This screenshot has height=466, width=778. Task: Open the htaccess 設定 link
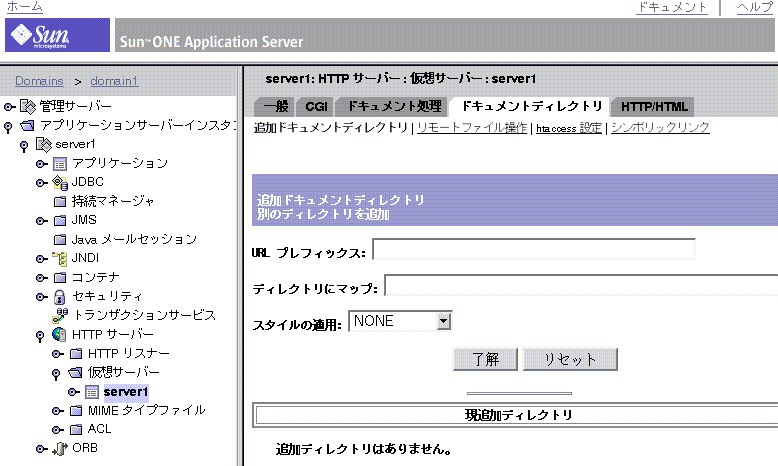pos(569,128)
